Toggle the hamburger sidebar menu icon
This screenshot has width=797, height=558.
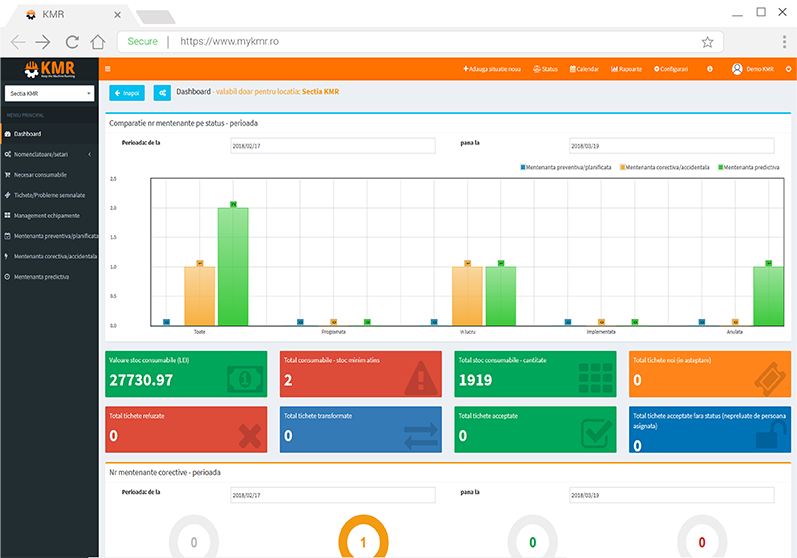(108, 69)
